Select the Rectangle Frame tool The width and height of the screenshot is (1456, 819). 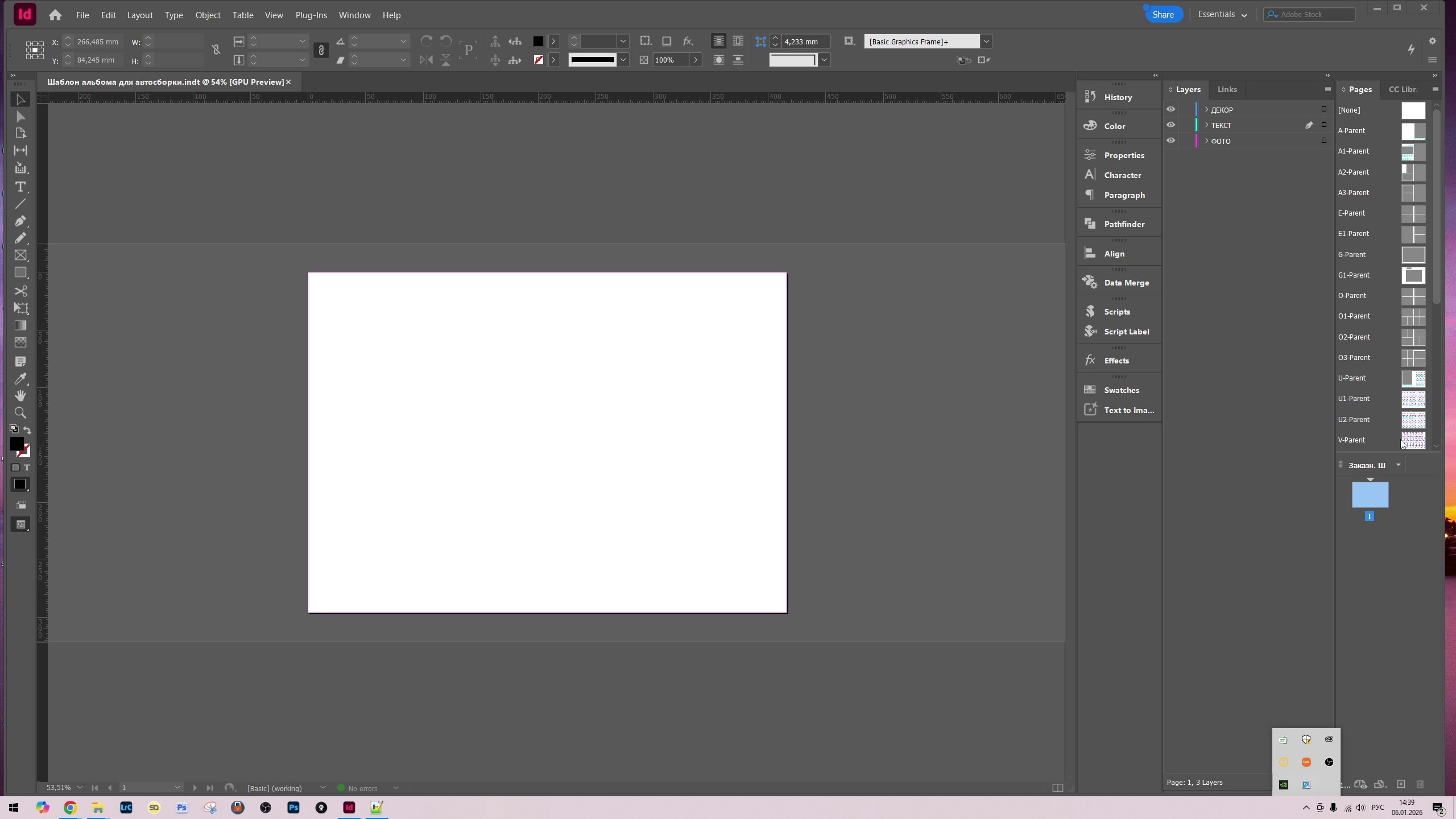(20, 255)
